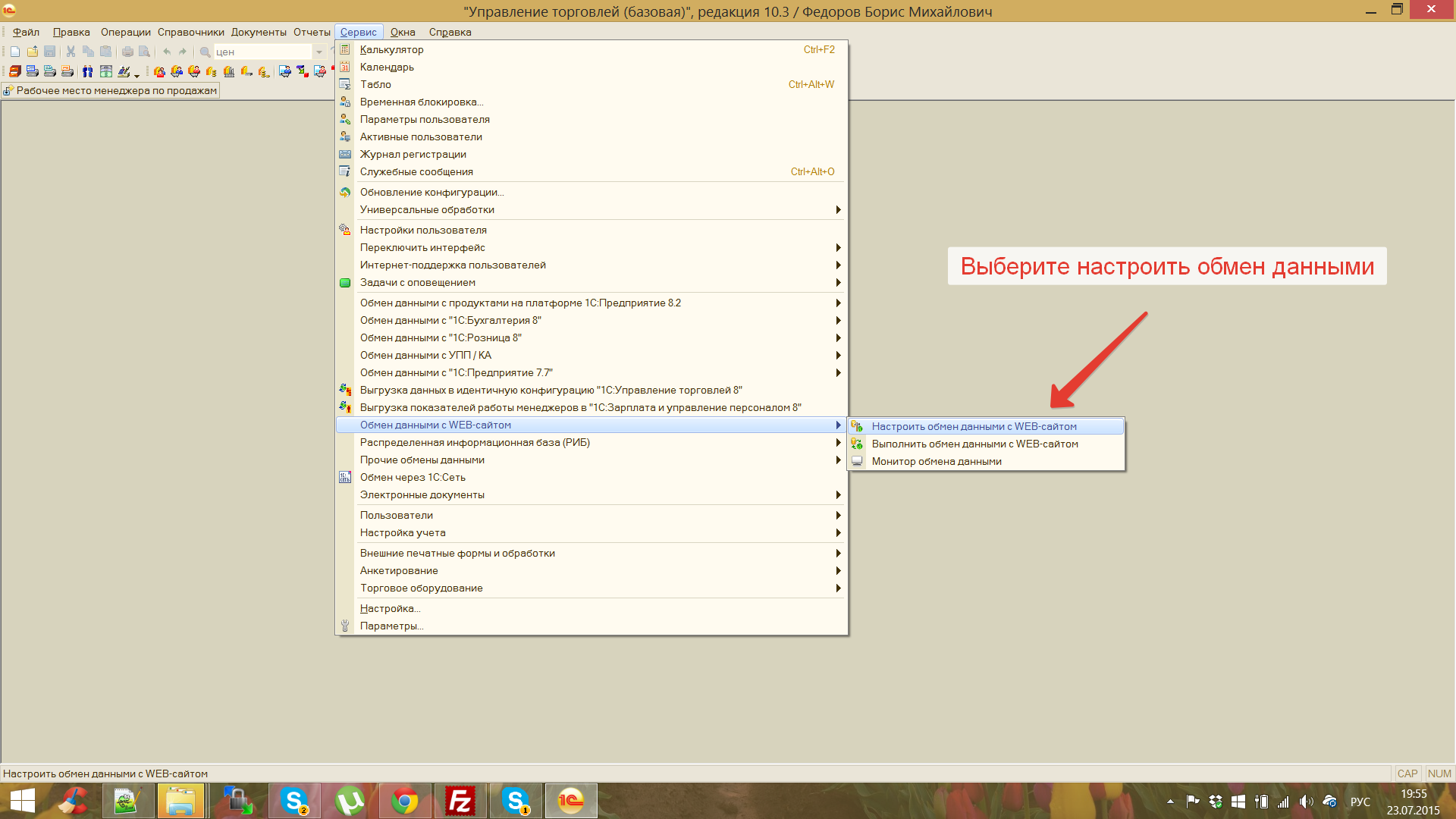Screen dimensions: 1456x819
Task: Open the Окна menu
Action: pos(403,32)
